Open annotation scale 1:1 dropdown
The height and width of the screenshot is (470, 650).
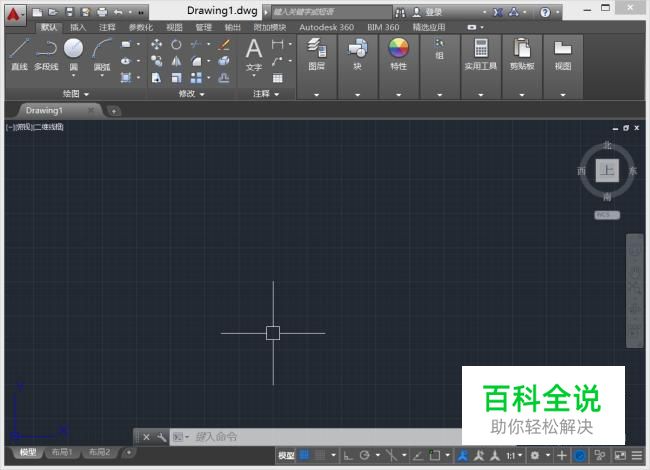[514, 455]
